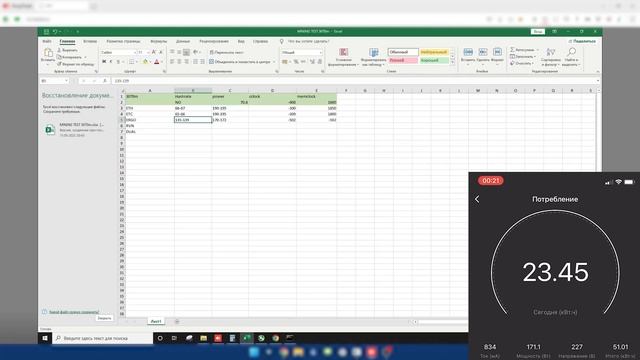This screenshot has height=360, width=640.
Task: Click the Sort and Filter icon
Action: pyautogui.click(x=551, y=52)
